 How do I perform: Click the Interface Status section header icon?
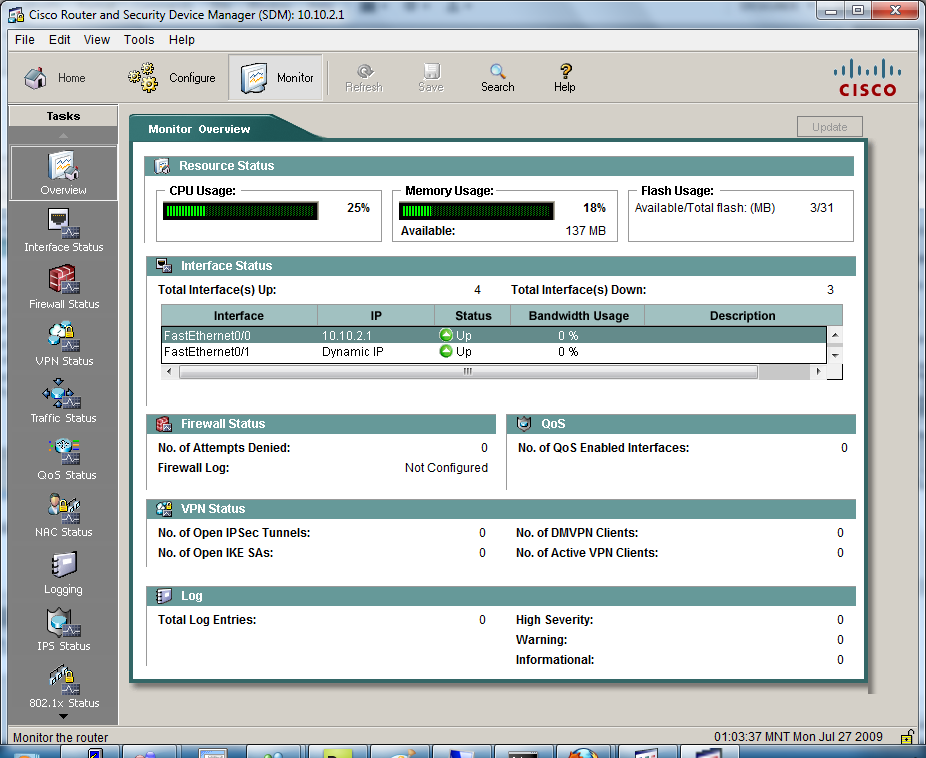(164, 266)
